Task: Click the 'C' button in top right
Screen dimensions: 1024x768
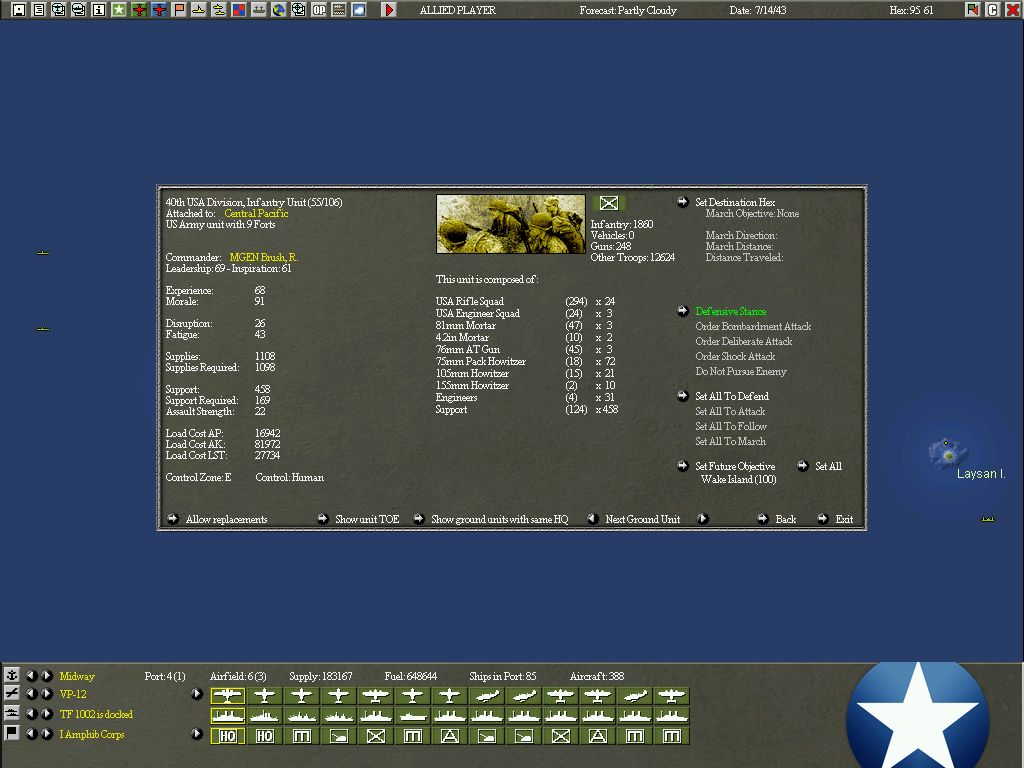Action: [x=993, y=10]
